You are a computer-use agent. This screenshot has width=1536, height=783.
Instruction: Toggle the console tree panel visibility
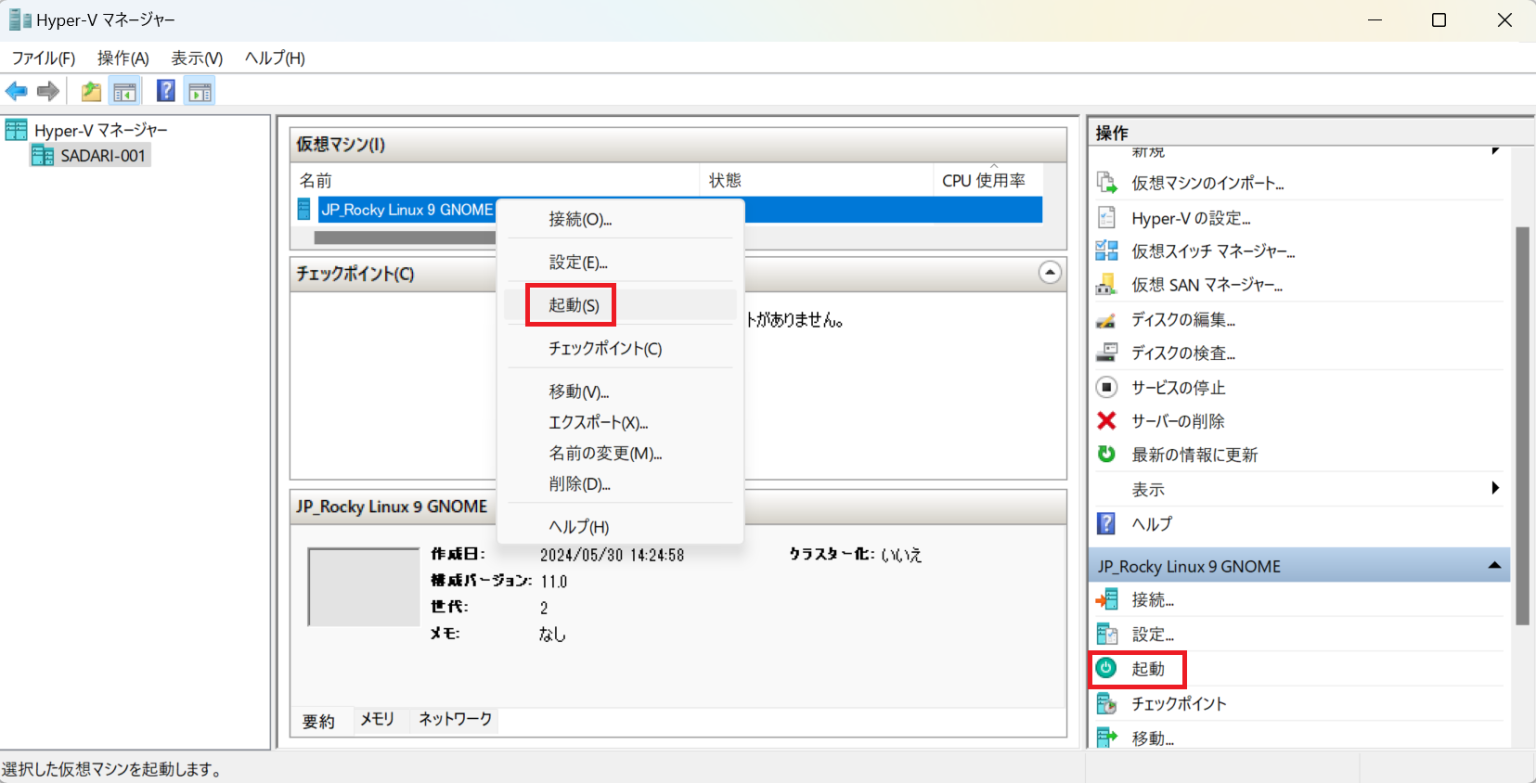(x=124, y=90)
